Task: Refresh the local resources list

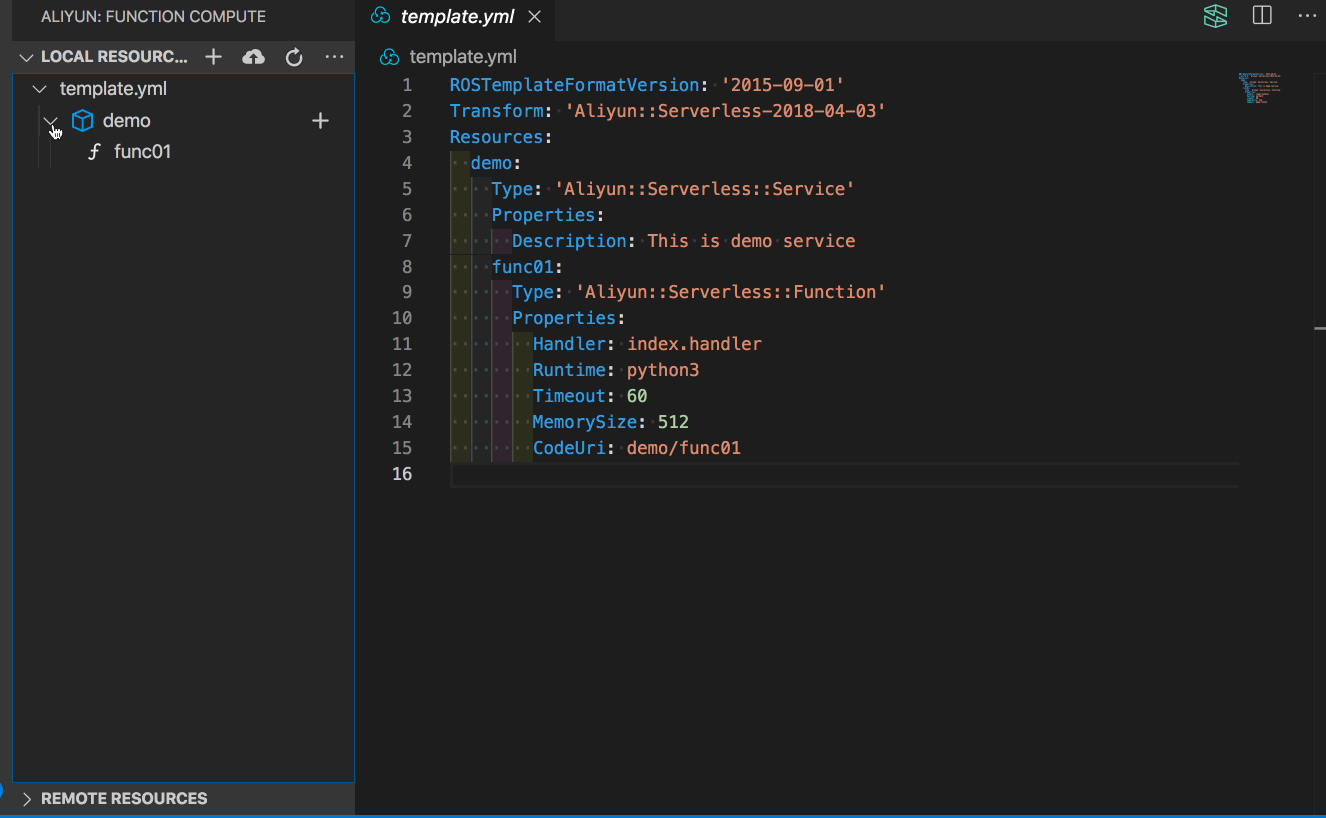Action: pos(294,57)
